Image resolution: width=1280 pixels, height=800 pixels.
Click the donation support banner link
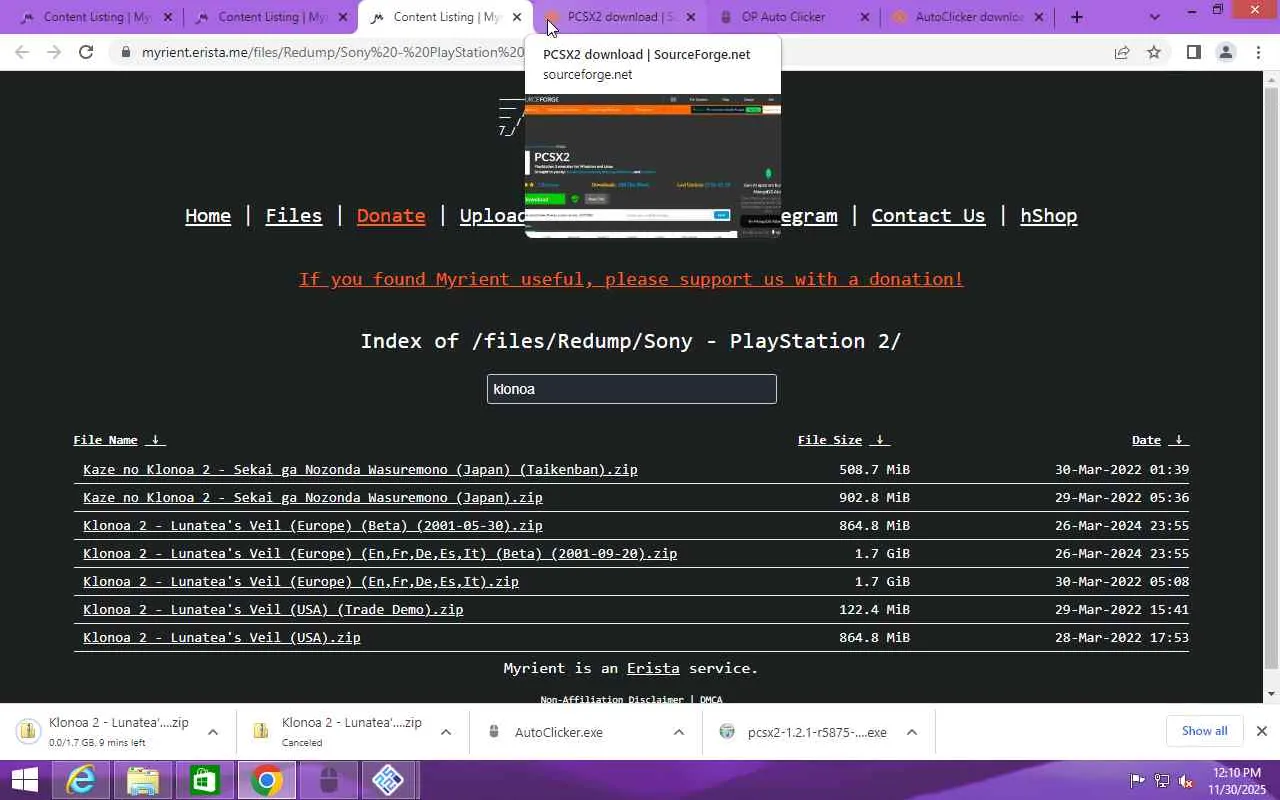(631, 279)
